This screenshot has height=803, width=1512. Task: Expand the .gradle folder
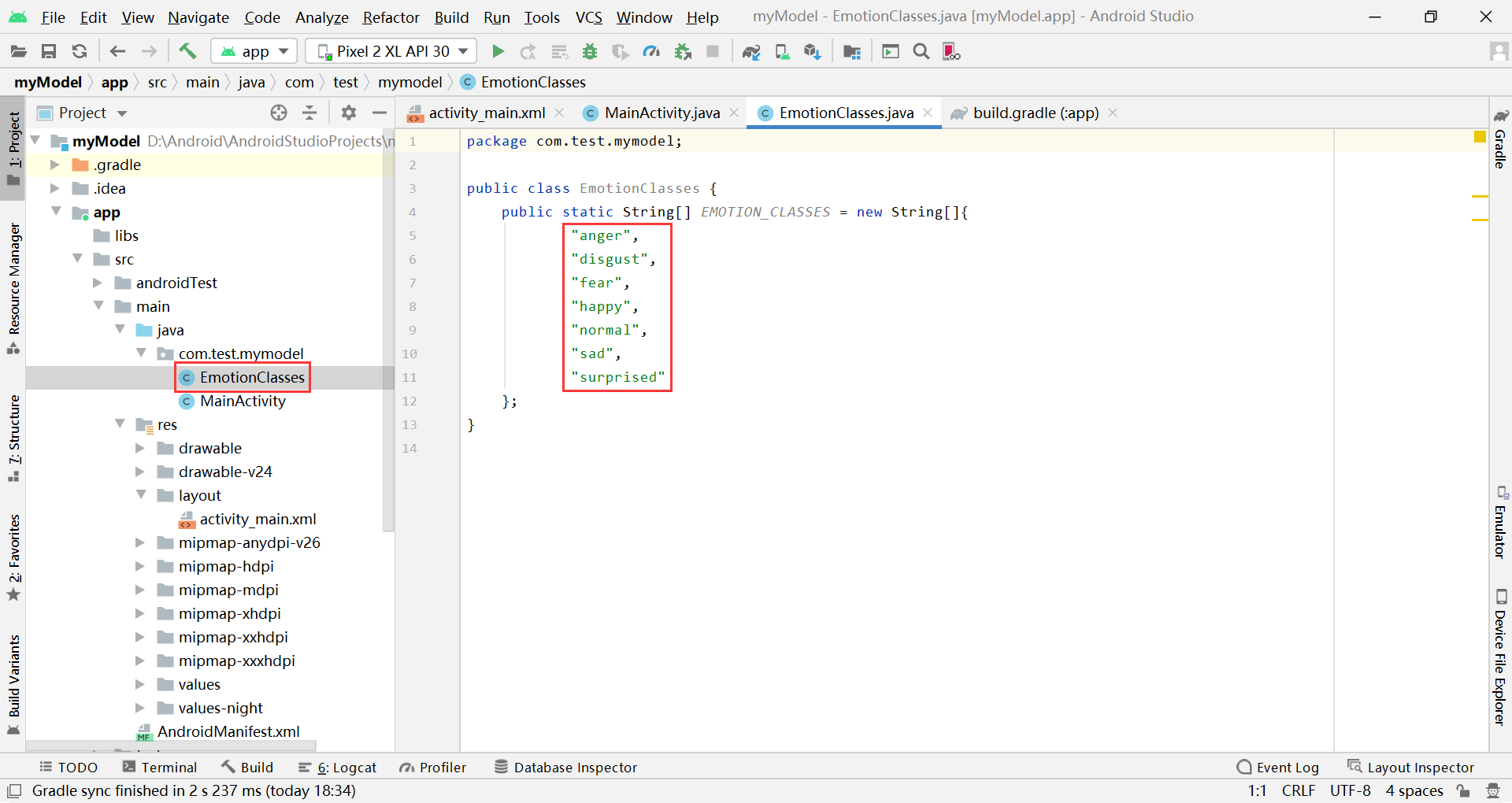click(x=54, y=165)
